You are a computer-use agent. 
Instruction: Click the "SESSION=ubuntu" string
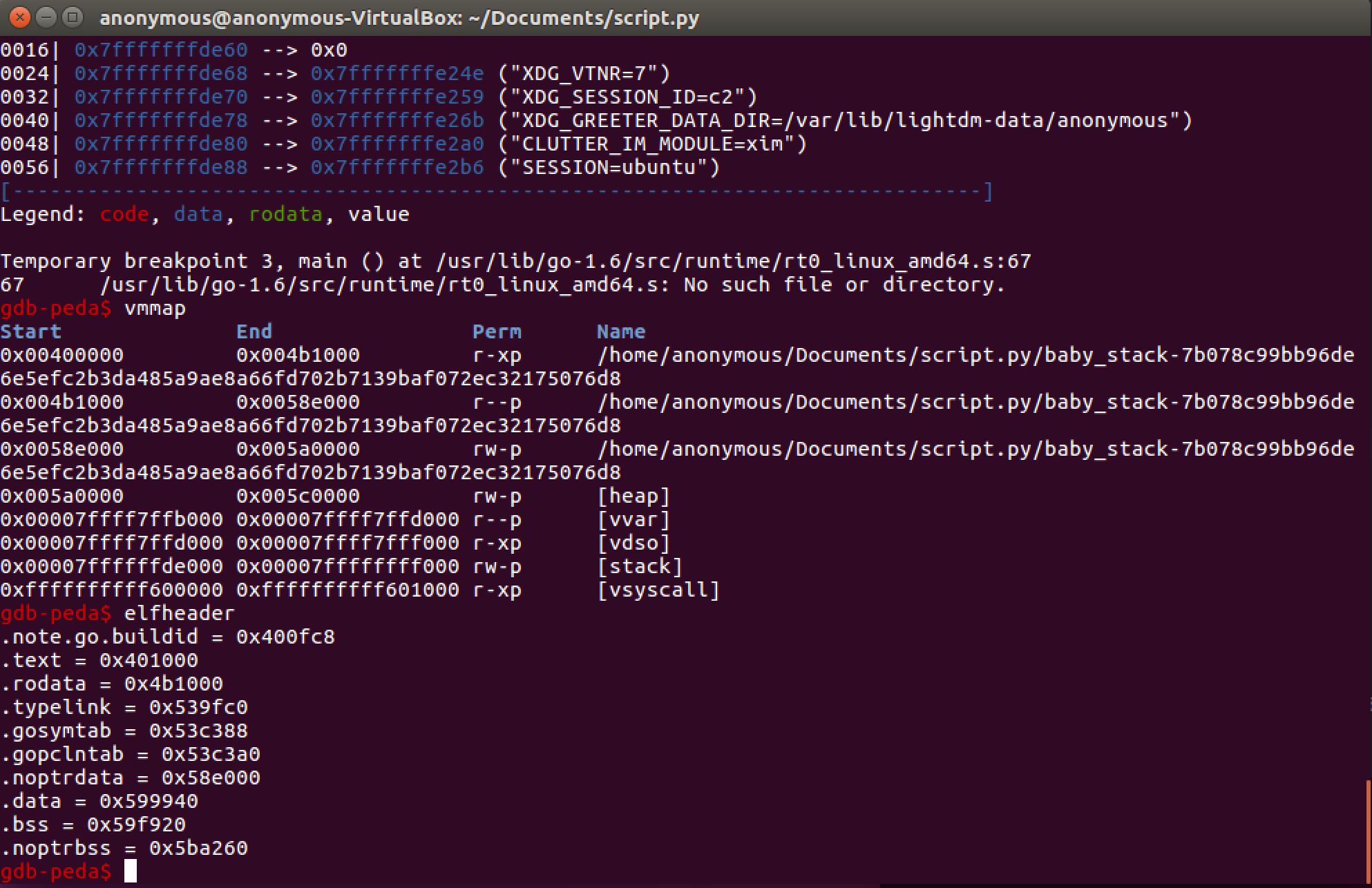tap(609, 167)
